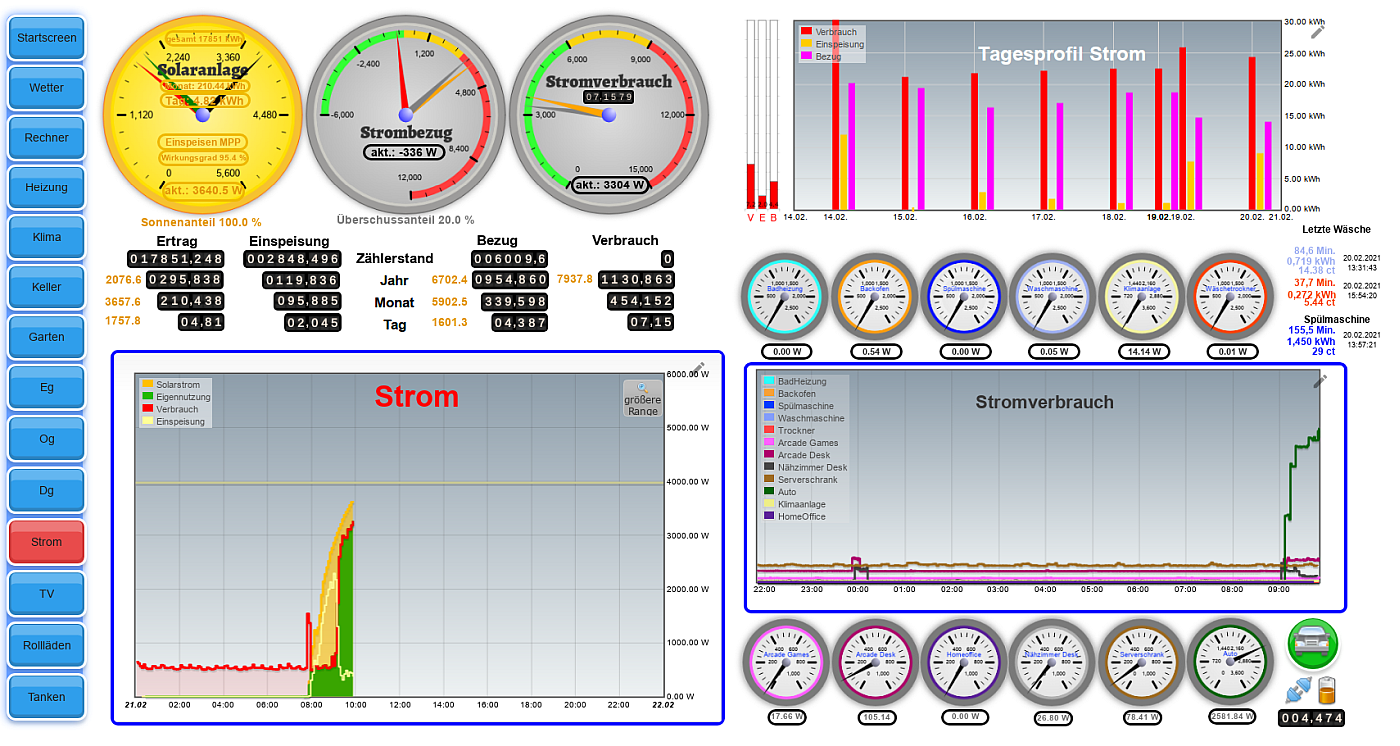The height and width of the screenshot is (746, 1400).
Task: Click the '14.14 W' Klimaanlage value
Action: (1143, 351)
